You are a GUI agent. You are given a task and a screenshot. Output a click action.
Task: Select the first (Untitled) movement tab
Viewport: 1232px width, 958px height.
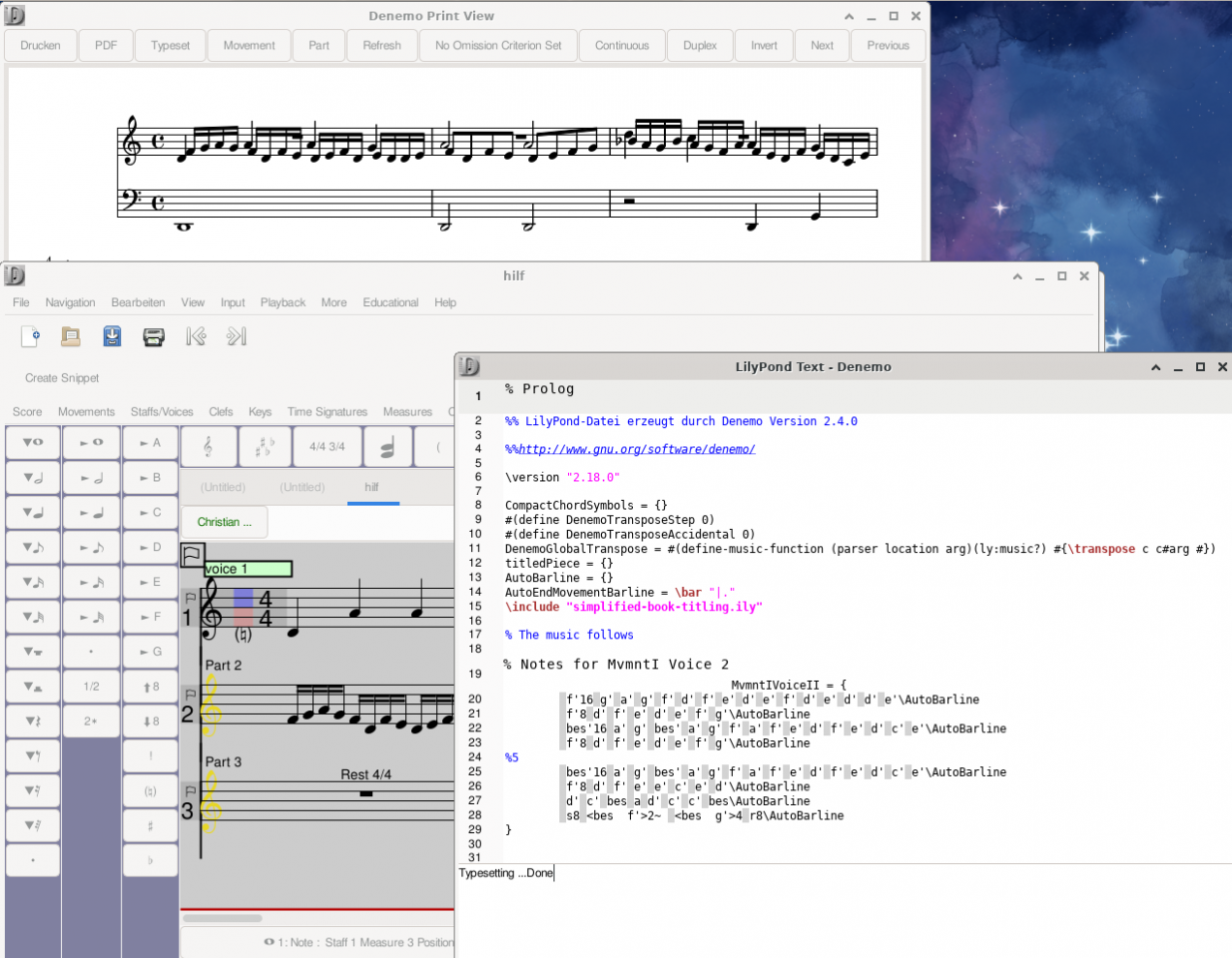pos(223,487)
